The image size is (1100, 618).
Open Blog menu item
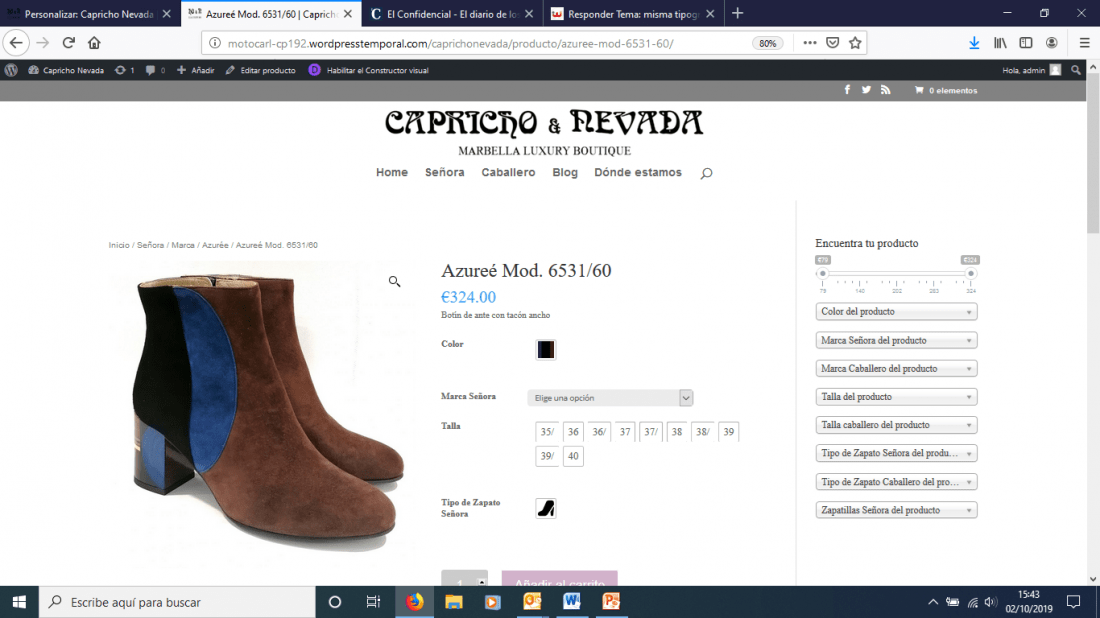(565, 173)
